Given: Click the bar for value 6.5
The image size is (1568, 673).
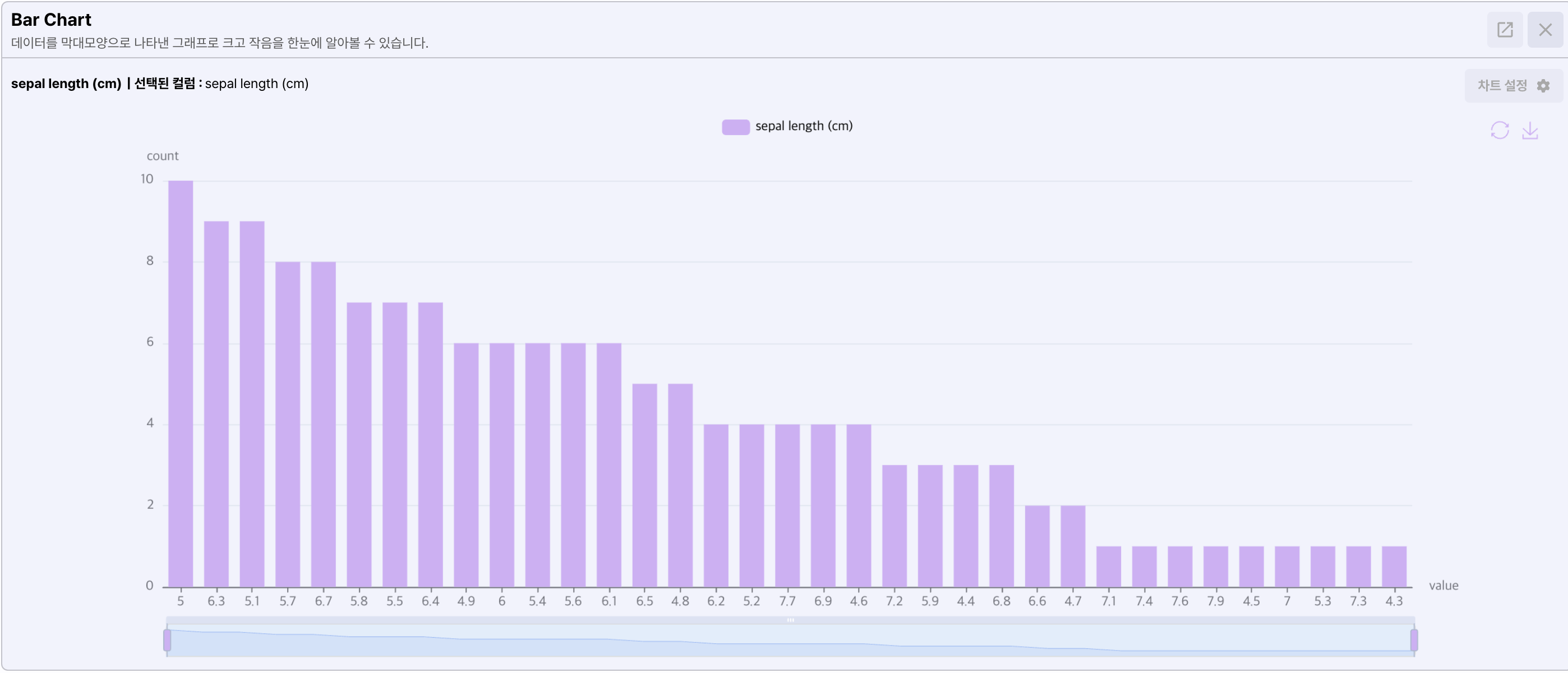Looking at the screenshot, I should [x=644, y=485].
